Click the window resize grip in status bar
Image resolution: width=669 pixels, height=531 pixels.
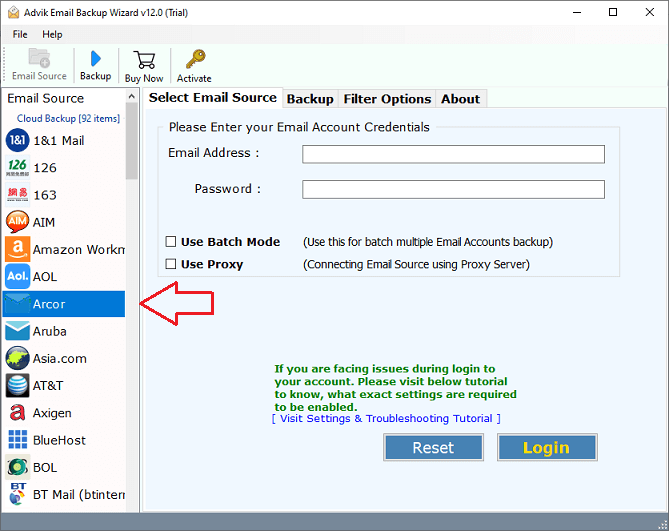663,525
